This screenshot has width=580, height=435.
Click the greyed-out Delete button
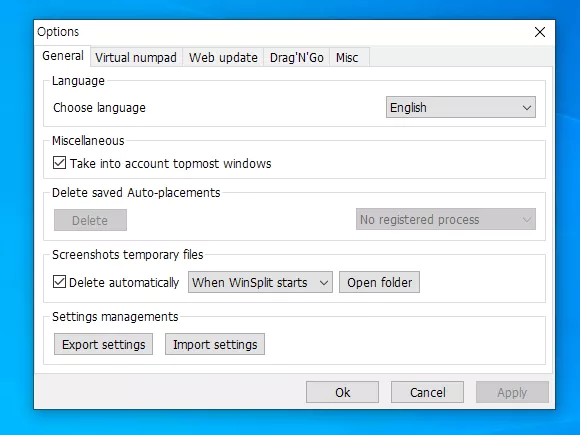(90, 220)
